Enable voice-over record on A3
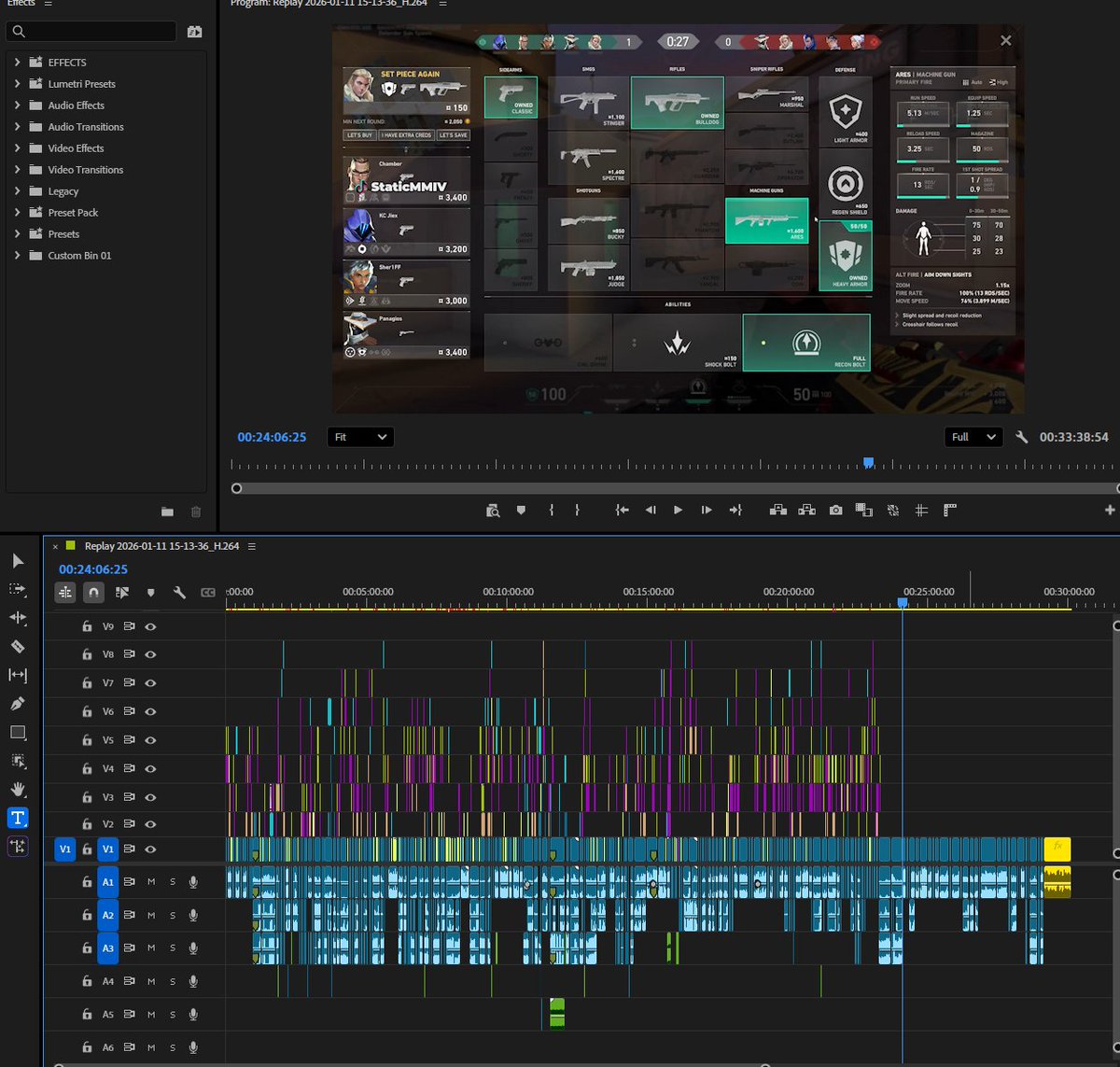Viewport: 1120px width, 1067px height. tap(193, 948)
